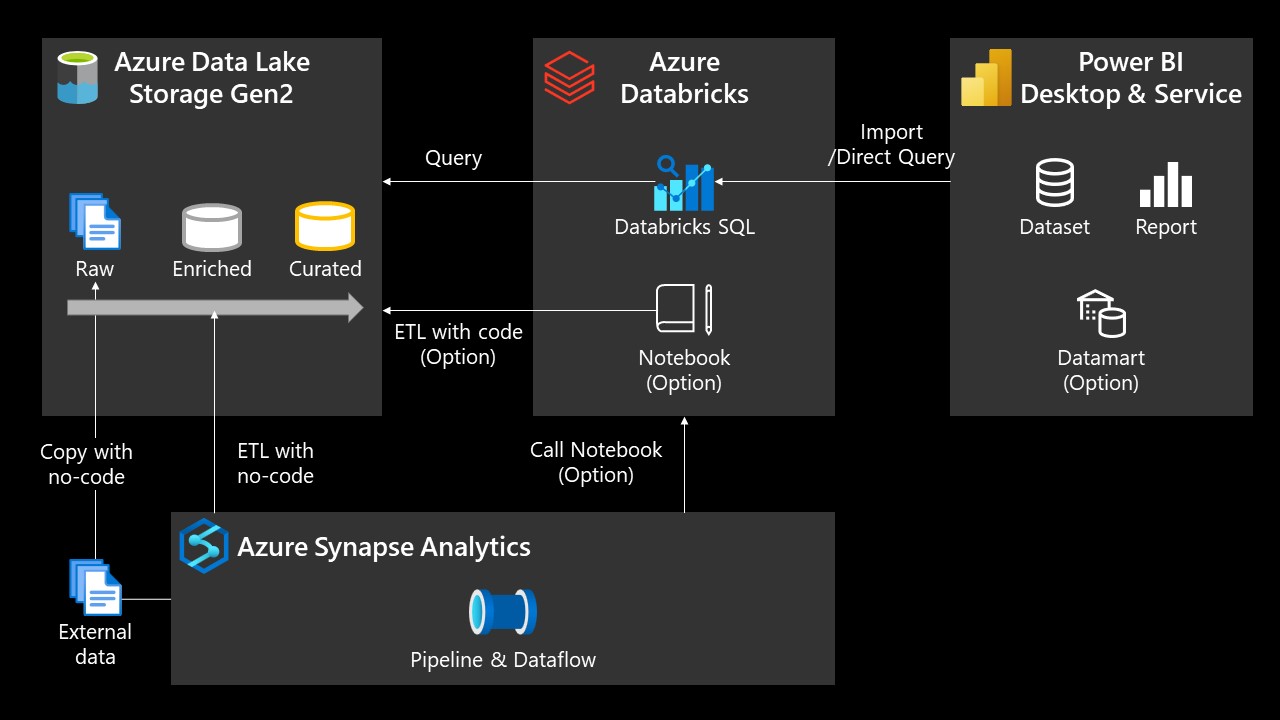Image resolution: width=1280 pixels, height=720 pixels.
Task: Click the gray Enriched cylinder icon
Action: point(212,227)
